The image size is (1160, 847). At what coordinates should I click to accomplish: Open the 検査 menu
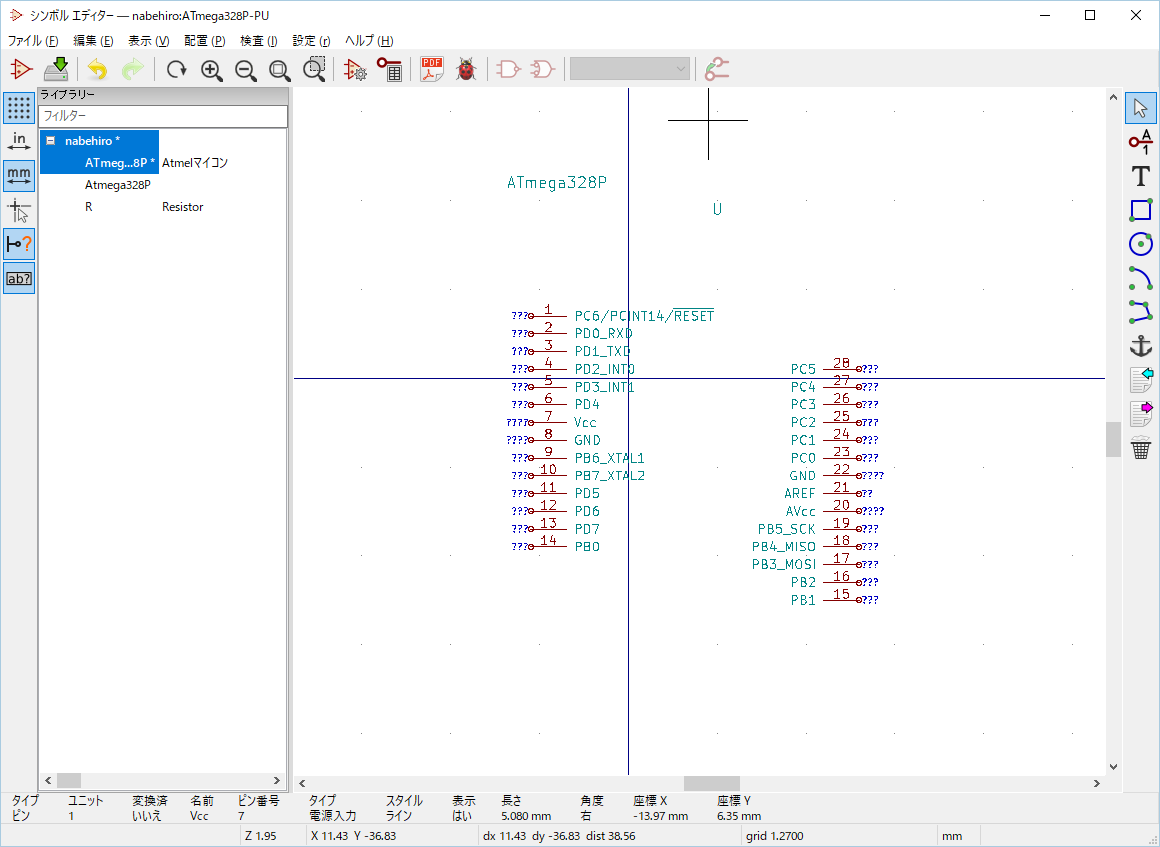(x=259, y=41)
